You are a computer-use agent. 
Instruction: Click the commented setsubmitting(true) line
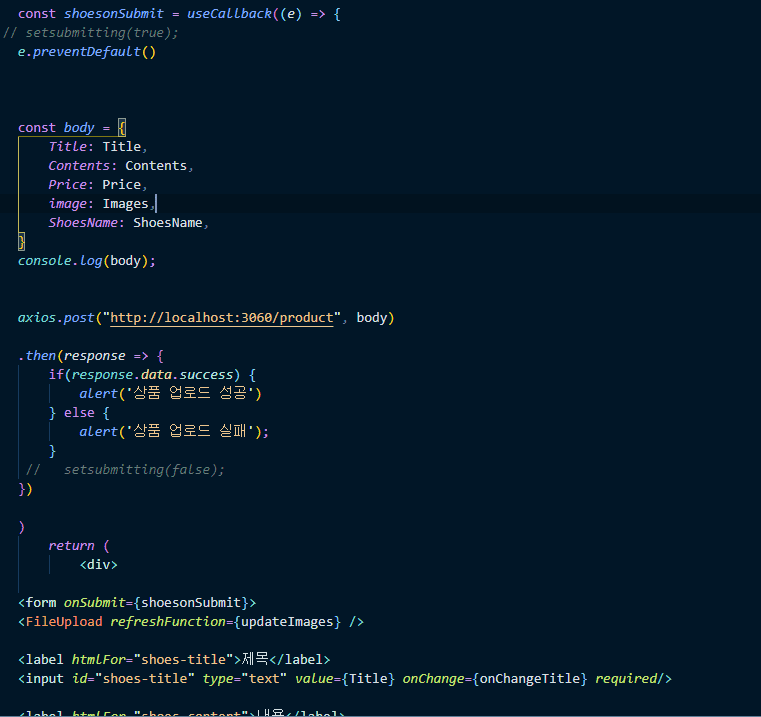coord(91,33)
